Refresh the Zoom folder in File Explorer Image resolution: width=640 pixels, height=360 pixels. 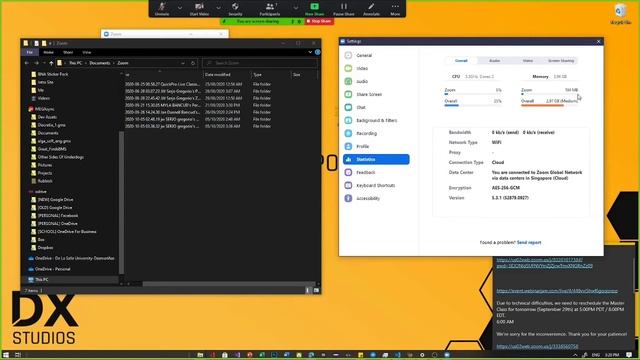pyautogui.click(x=193, y=63)
